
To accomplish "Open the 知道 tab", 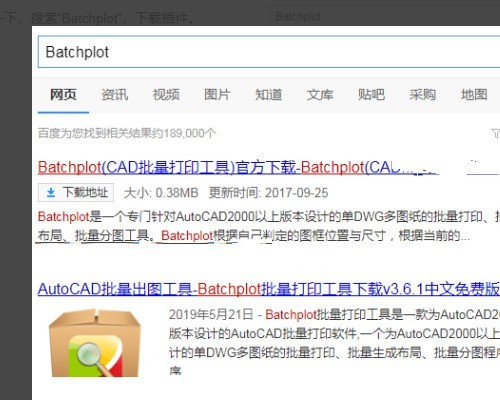I will pyautogui.click(x=268, y=95).
